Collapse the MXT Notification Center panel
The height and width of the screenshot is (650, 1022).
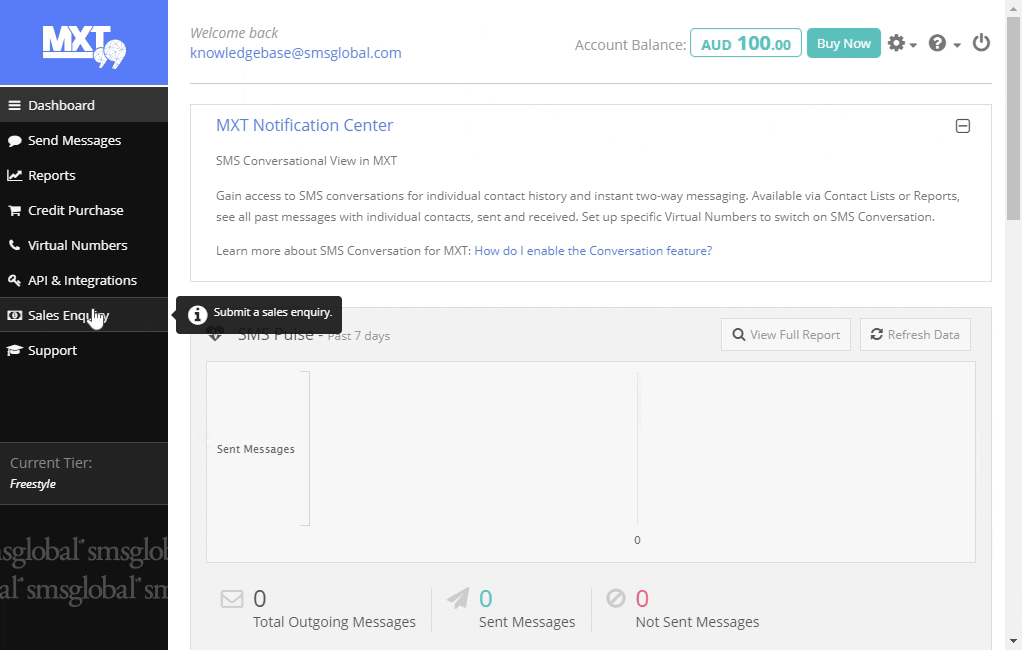[962, 126]
